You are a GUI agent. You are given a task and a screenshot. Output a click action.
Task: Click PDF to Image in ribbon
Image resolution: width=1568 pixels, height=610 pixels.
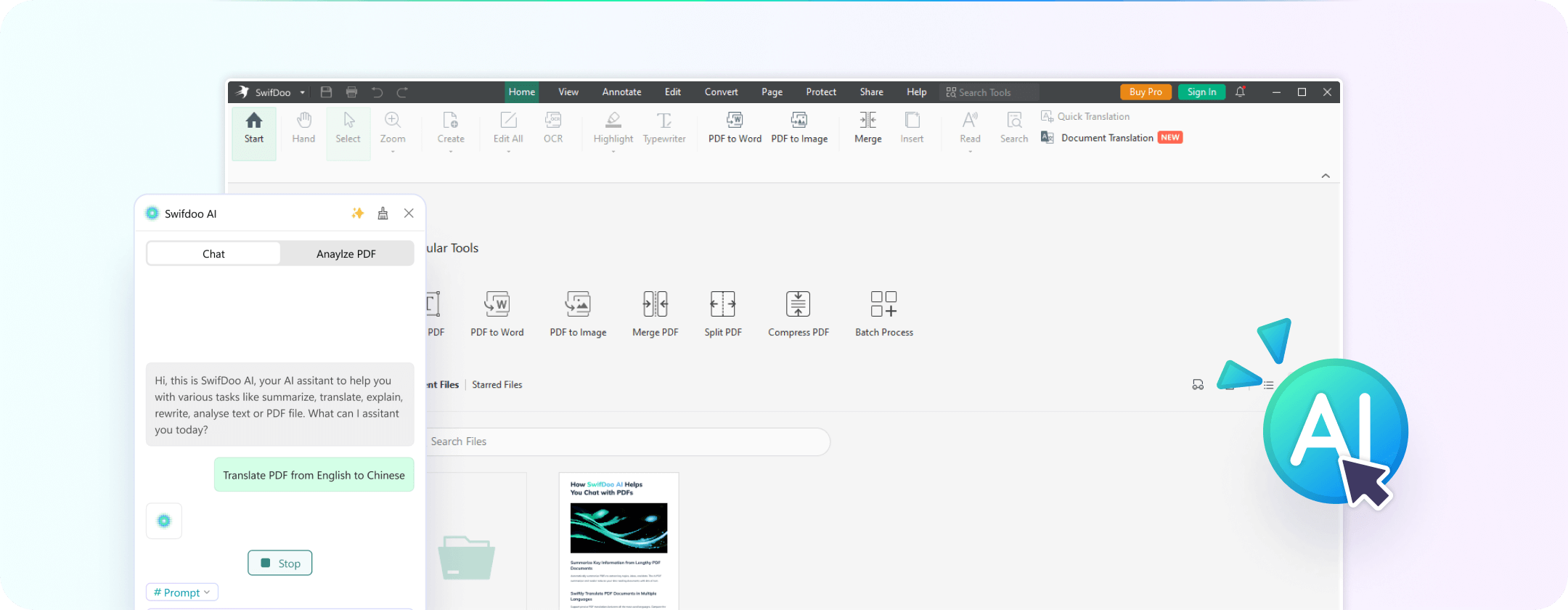point(799,129)
